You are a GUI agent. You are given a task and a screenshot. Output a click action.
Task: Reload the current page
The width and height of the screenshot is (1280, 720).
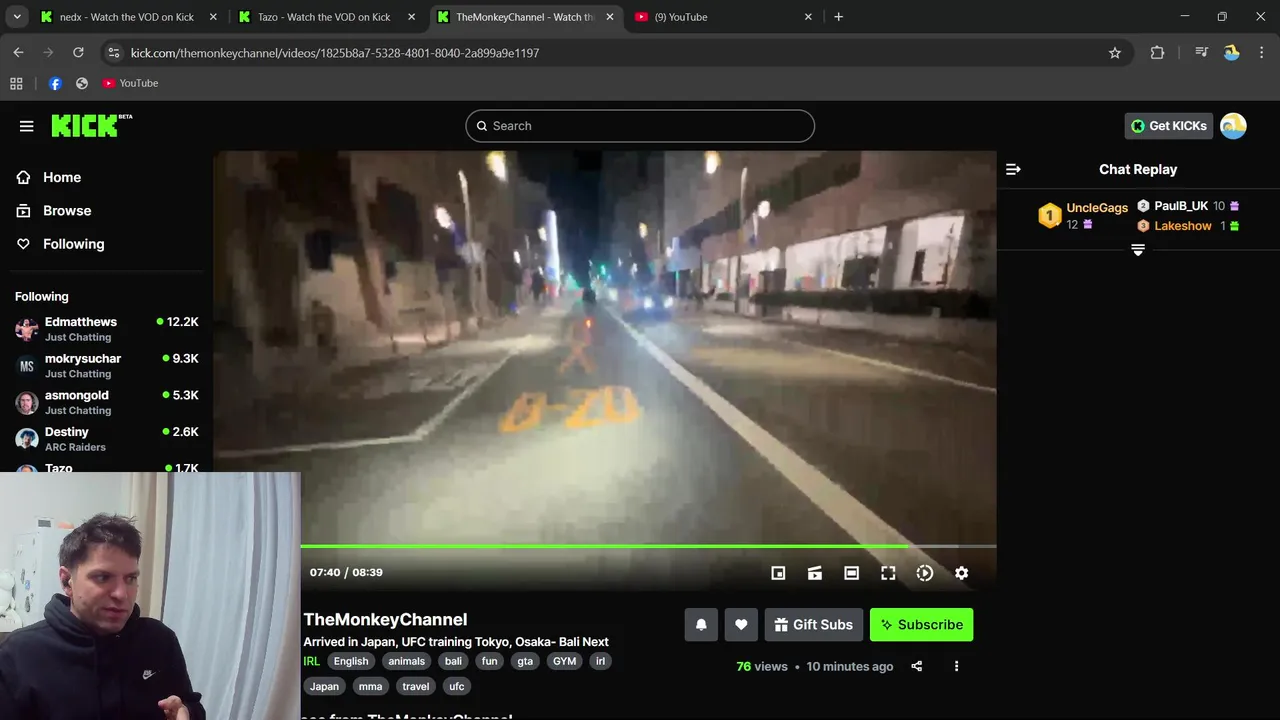pyautogui.click(x=78, y=53)
